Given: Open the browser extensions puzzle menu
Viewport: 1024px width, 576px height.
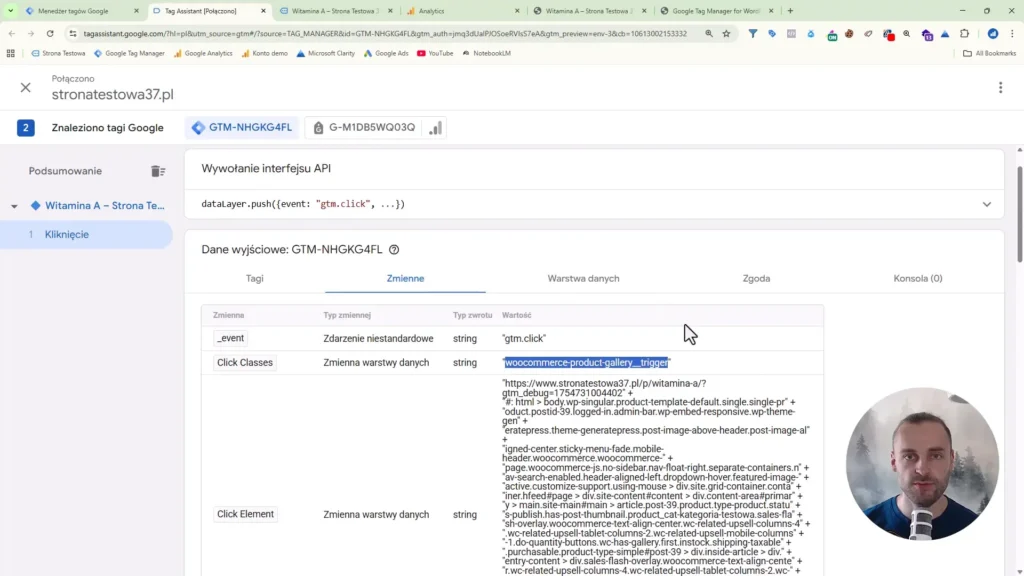Looking at the screenshot, I should pos(965,33).
